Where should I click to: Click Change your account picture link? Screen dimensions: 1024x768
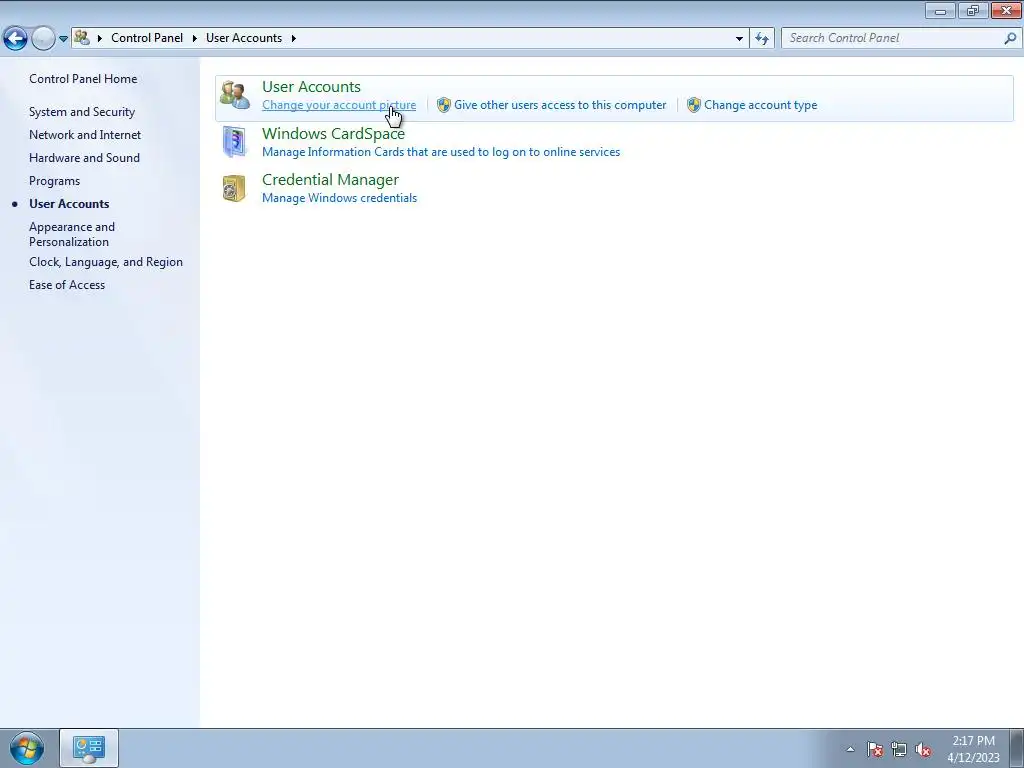pyautogui.click(x=339, y=105)
